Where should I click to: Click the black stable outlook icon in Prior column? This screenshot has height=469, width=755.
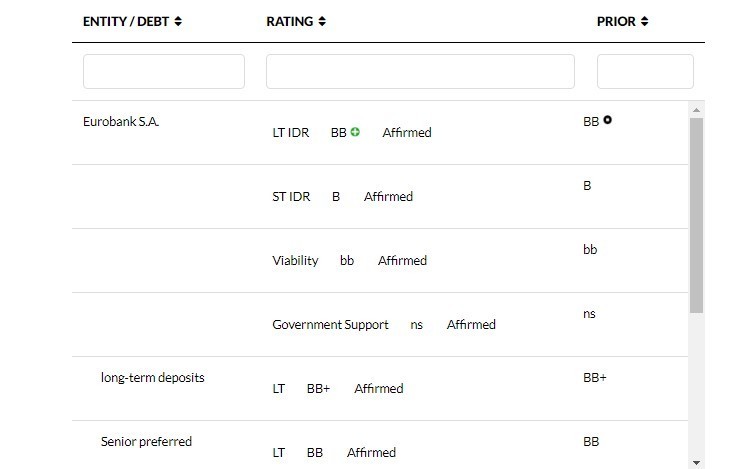point(607,121)
